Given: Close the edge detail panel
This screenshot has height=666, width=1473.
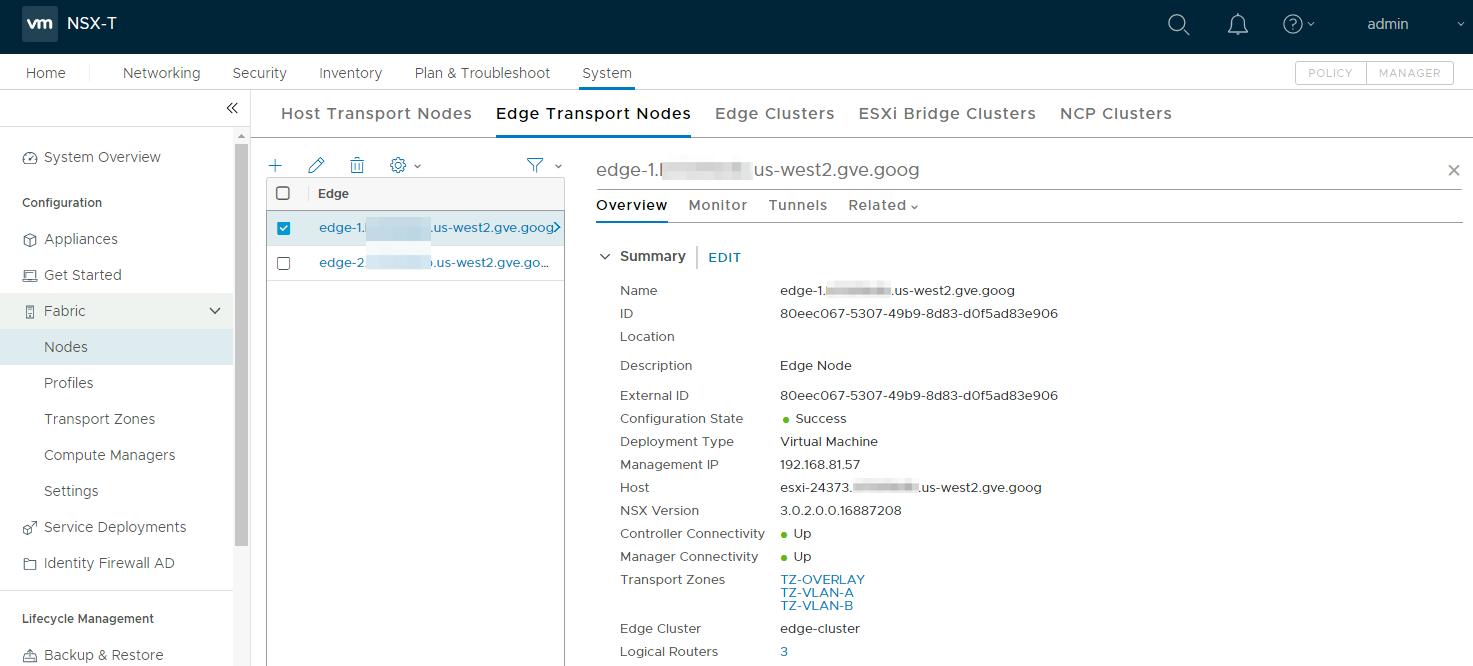Looking at the screenshot, I should pyautogui.click(x=1454, y=171).
